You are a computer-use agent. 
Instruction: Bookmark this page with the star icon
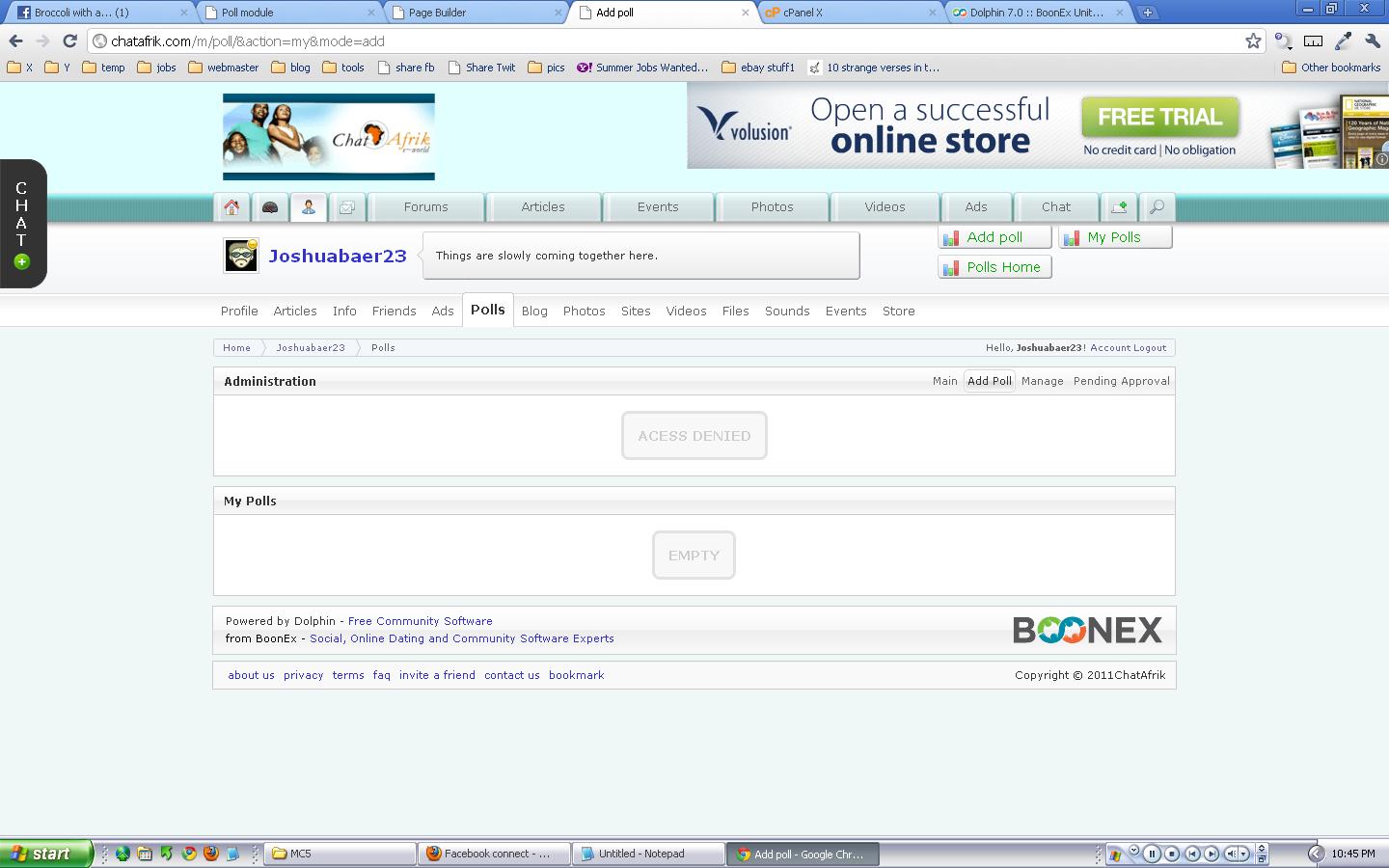pos(1253,41)
